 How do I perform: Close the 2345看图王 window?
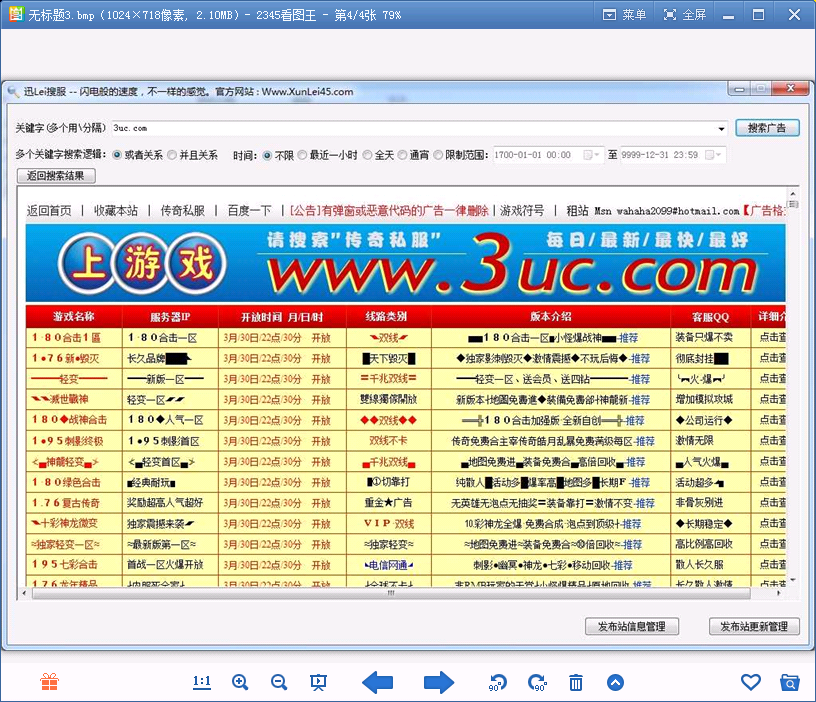(x=794, y=15)
